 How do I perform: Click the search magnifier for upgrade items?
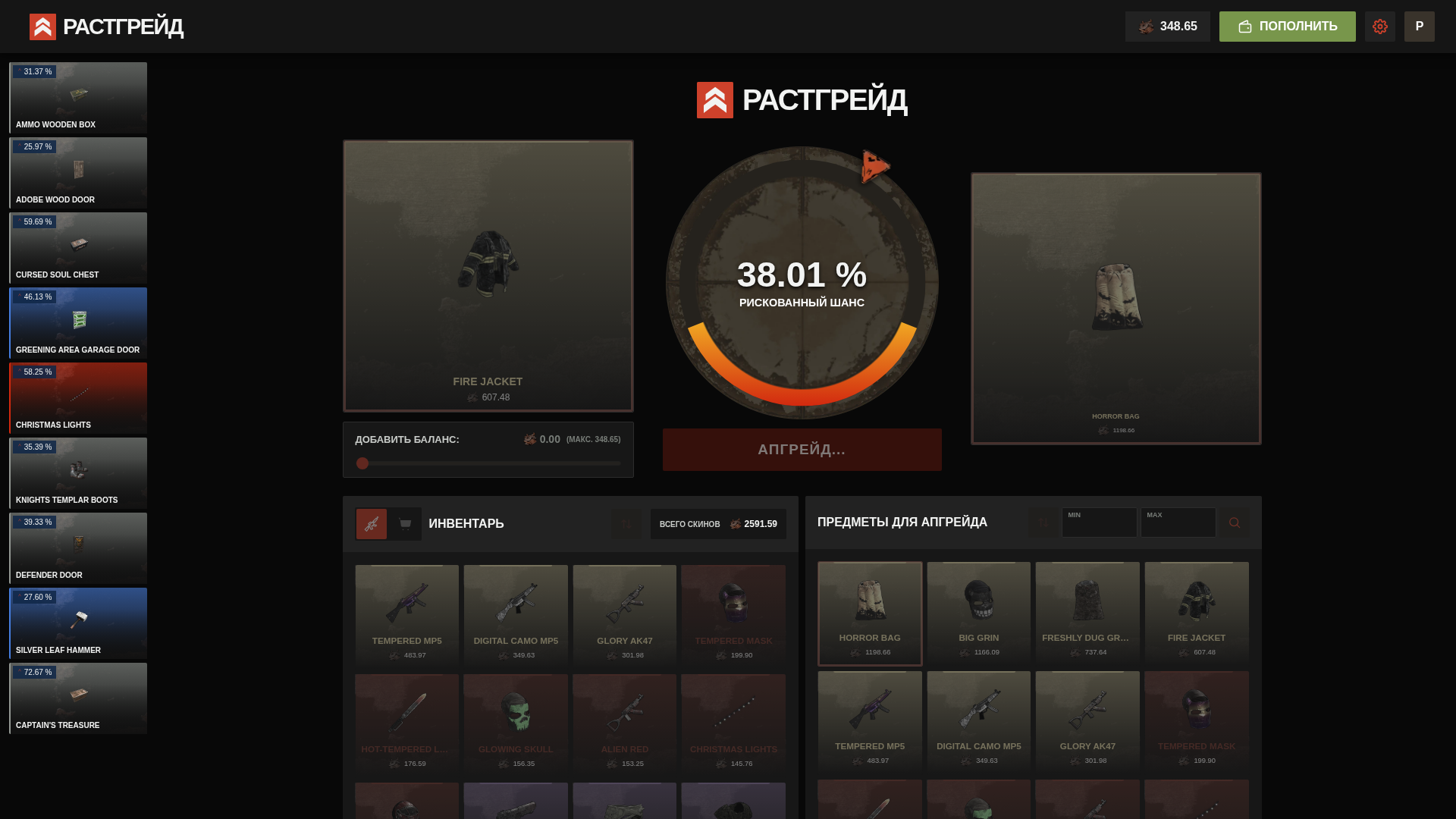pos(1235,522)
